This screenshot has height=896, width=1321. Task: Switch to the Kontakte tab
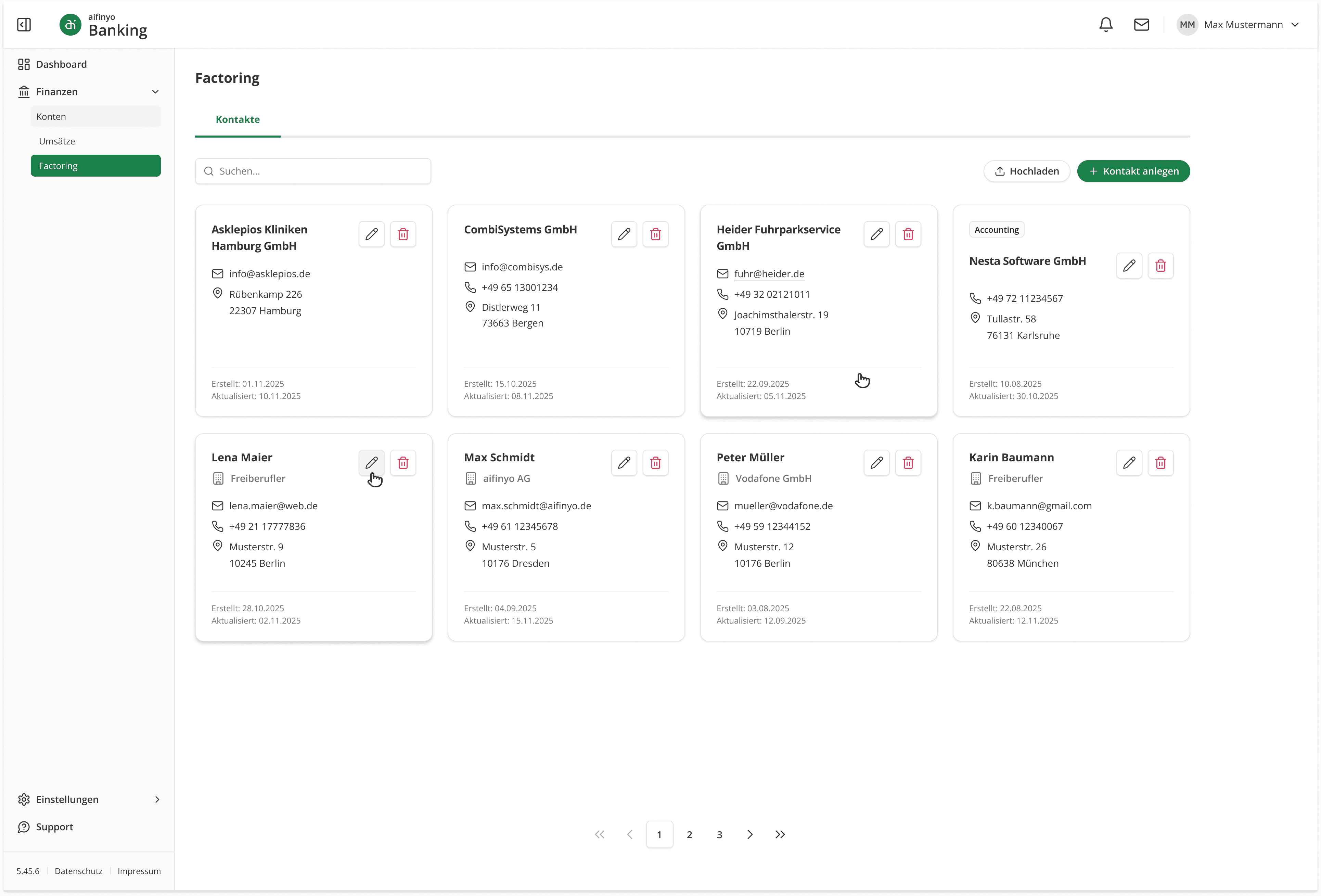point(238,119)
